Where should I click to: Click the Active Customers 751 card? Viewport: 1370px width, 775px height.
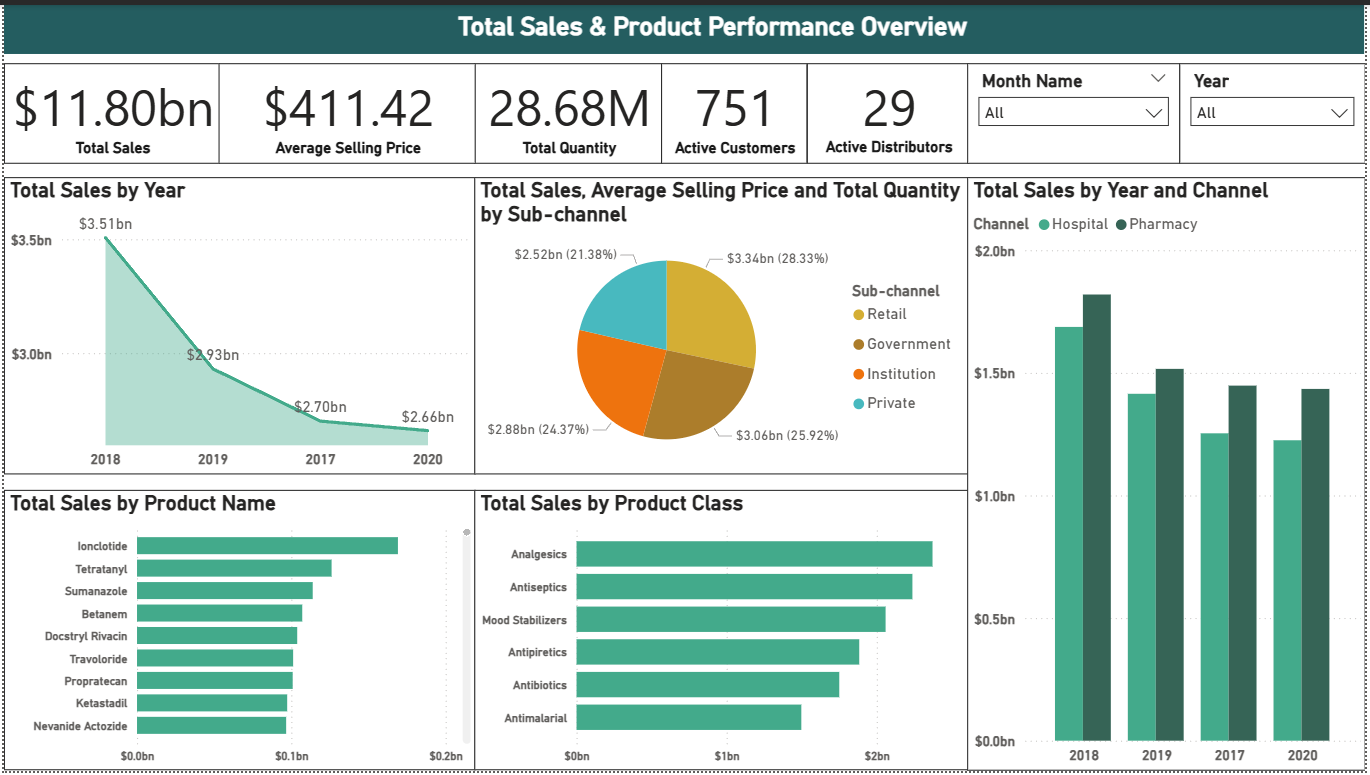(x=734, y=113)
